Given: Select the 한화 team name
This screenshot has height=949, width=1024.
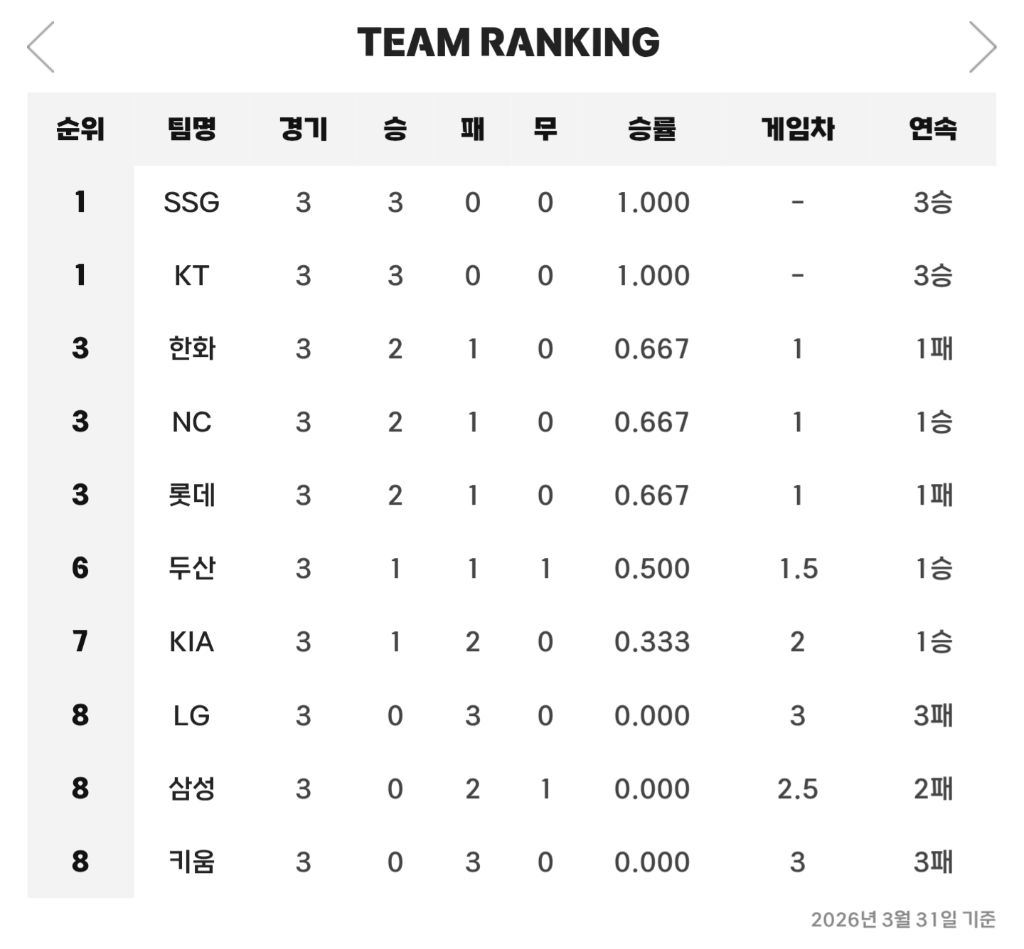Looking at the screenshot, I should click(191, 349).
